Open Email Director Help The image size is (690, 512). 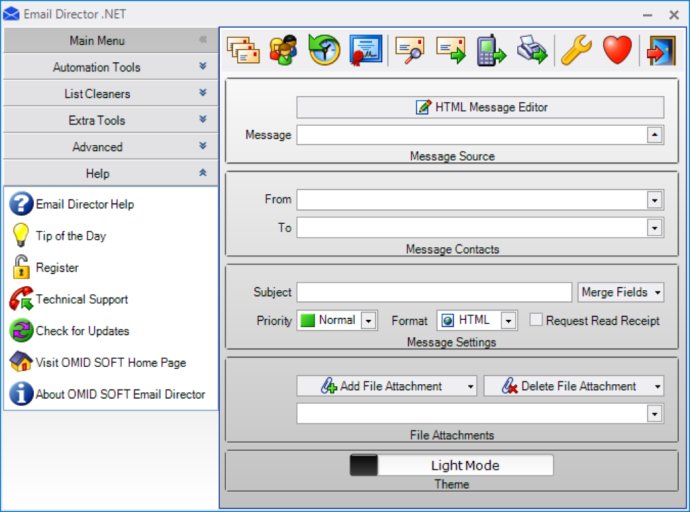point(85,204)
